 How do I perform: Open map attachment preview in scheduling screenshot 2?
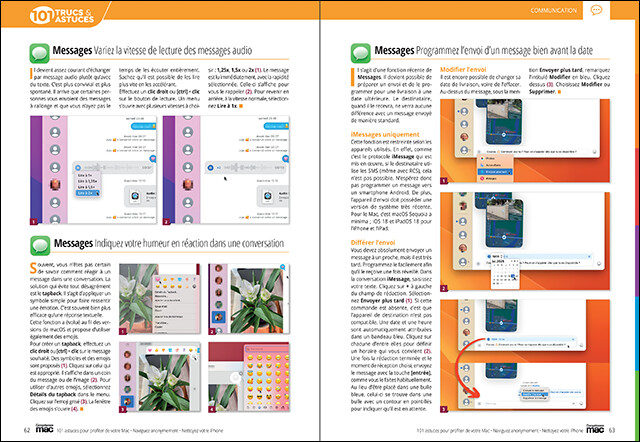[504, 224]
